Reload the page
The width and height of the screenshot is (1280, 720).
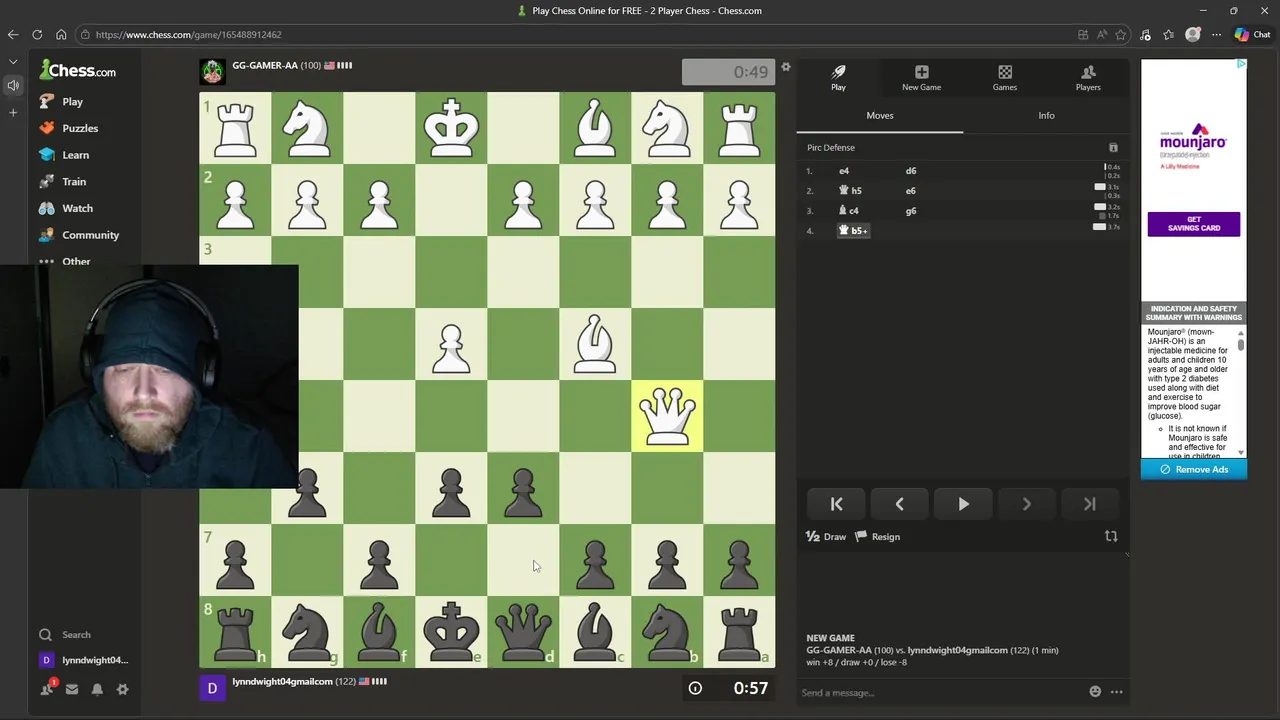(x=37, y=34)
